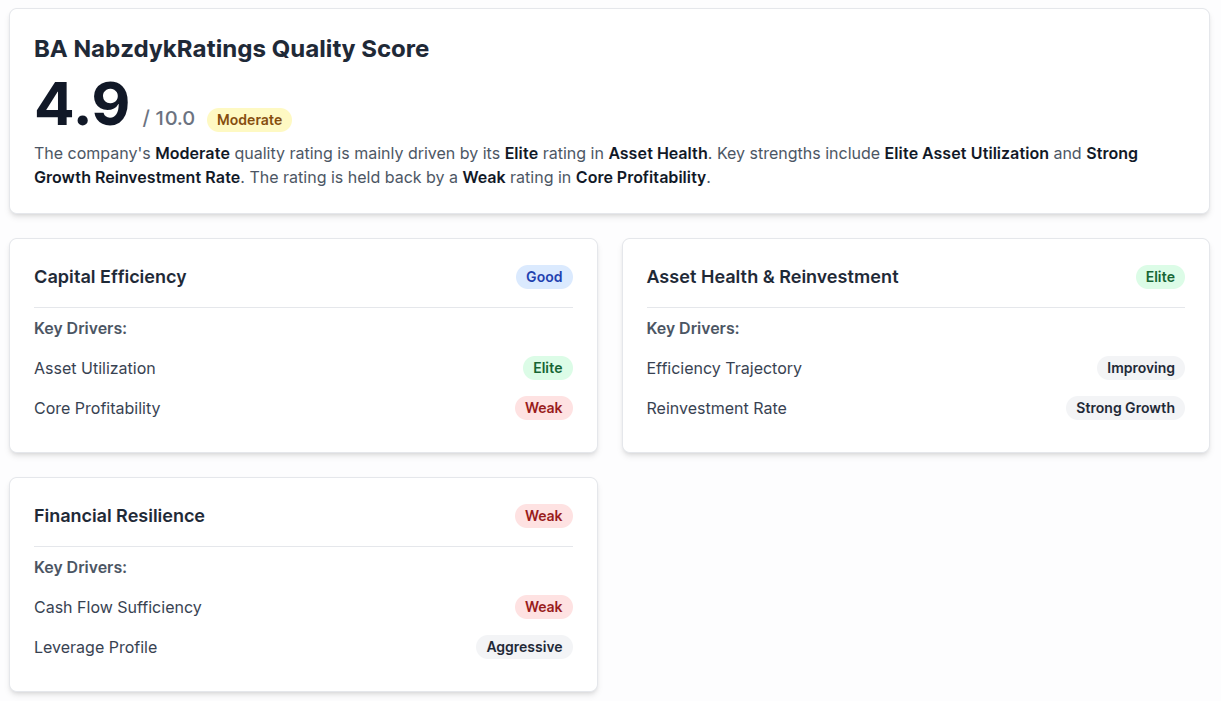The height and width of the screenshot is (701, 1221).
Task: Select the Good badge on Capital Efficiency
Action: (544, 277)
